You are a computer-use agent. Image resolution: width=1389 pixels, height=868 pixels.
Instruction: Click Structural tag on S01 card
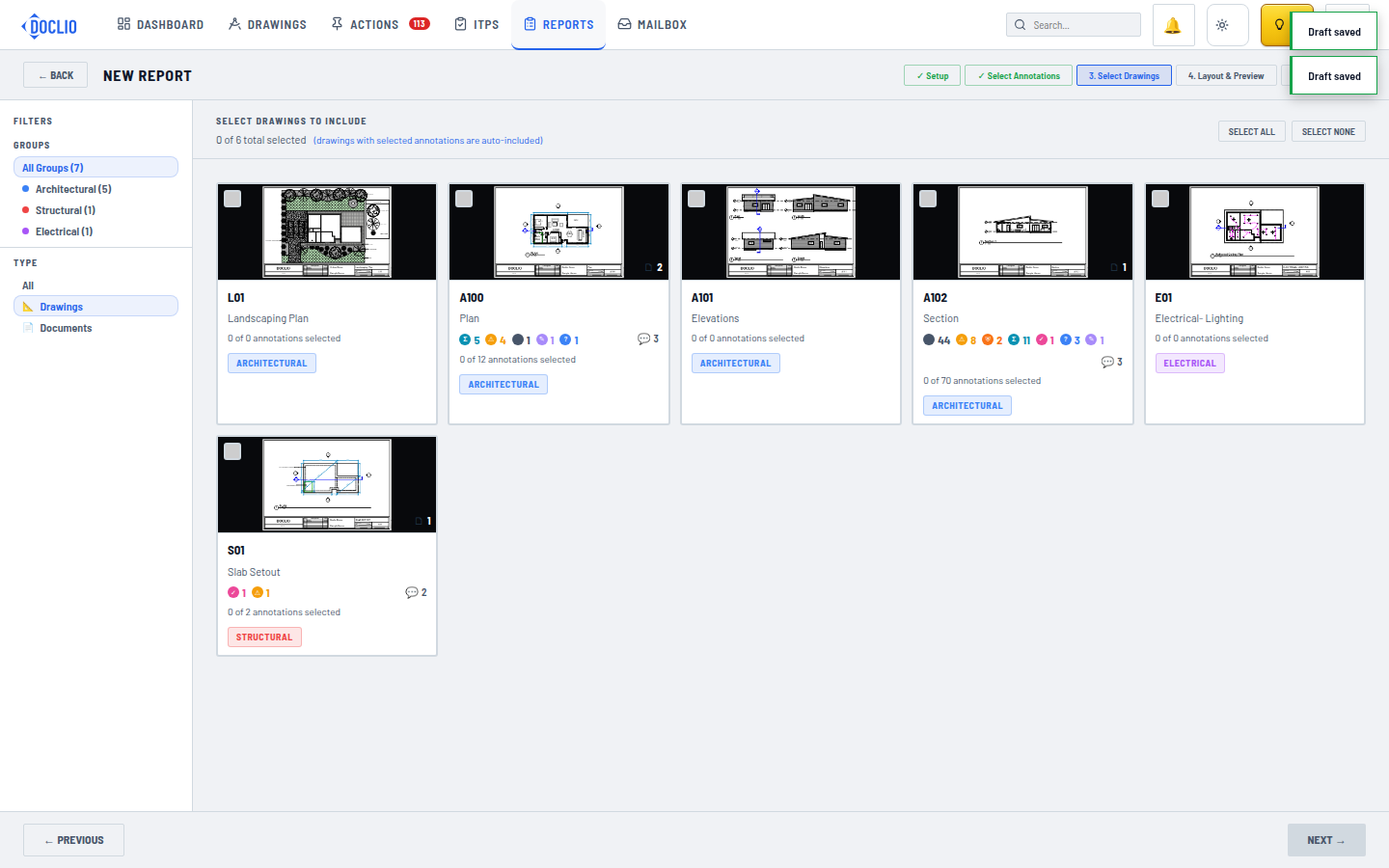click(x=264, y=637)
